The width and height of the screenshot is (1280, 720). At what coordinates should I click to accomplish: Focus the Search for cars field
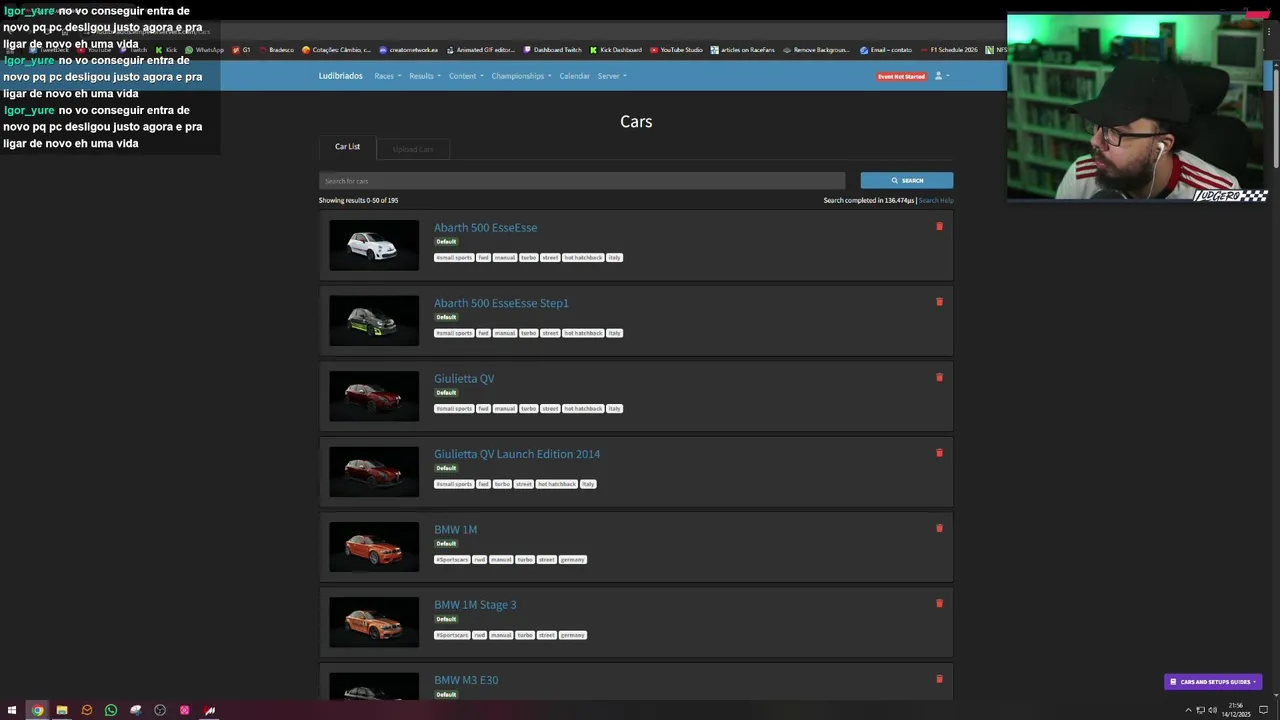click(582, 181)
